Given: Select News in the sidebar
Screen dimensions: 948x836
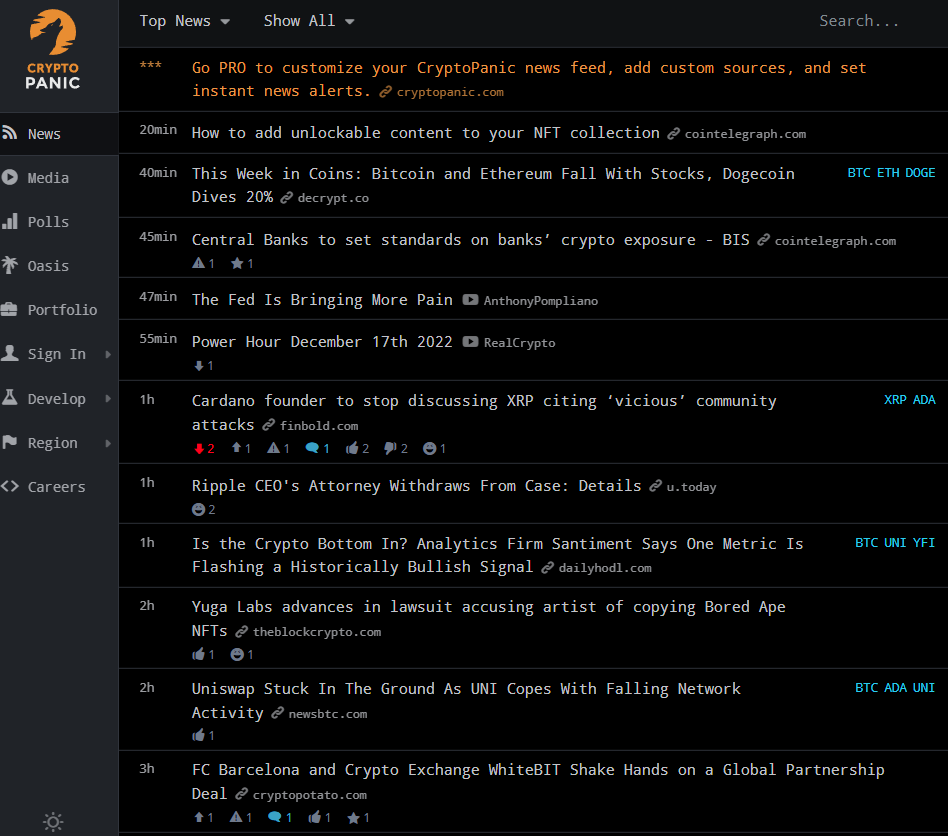Looking at the screenshot, I should (59, 134).
